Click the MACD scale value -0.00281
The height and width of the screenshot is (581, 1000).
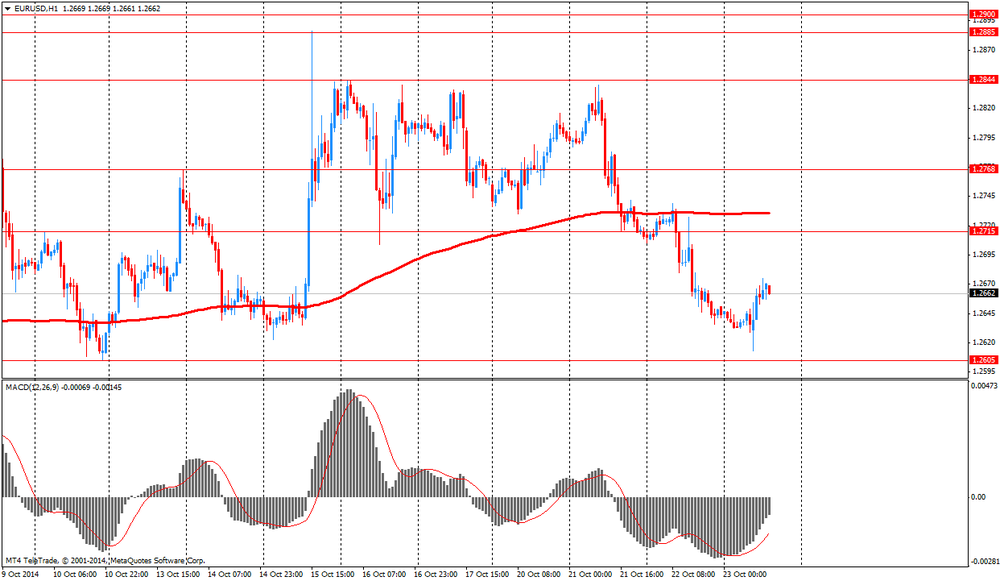pyautogui.click(x=983, y=561)
